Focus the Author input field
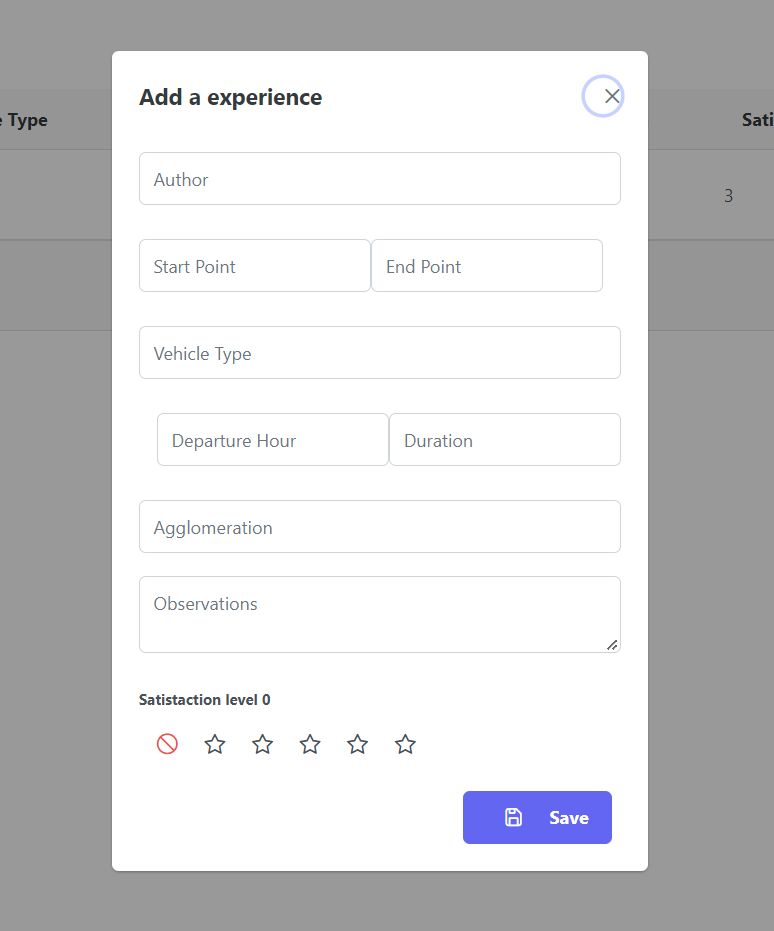Screen dimensions: 774x931 pyautogui.click(x=380, y=179)
